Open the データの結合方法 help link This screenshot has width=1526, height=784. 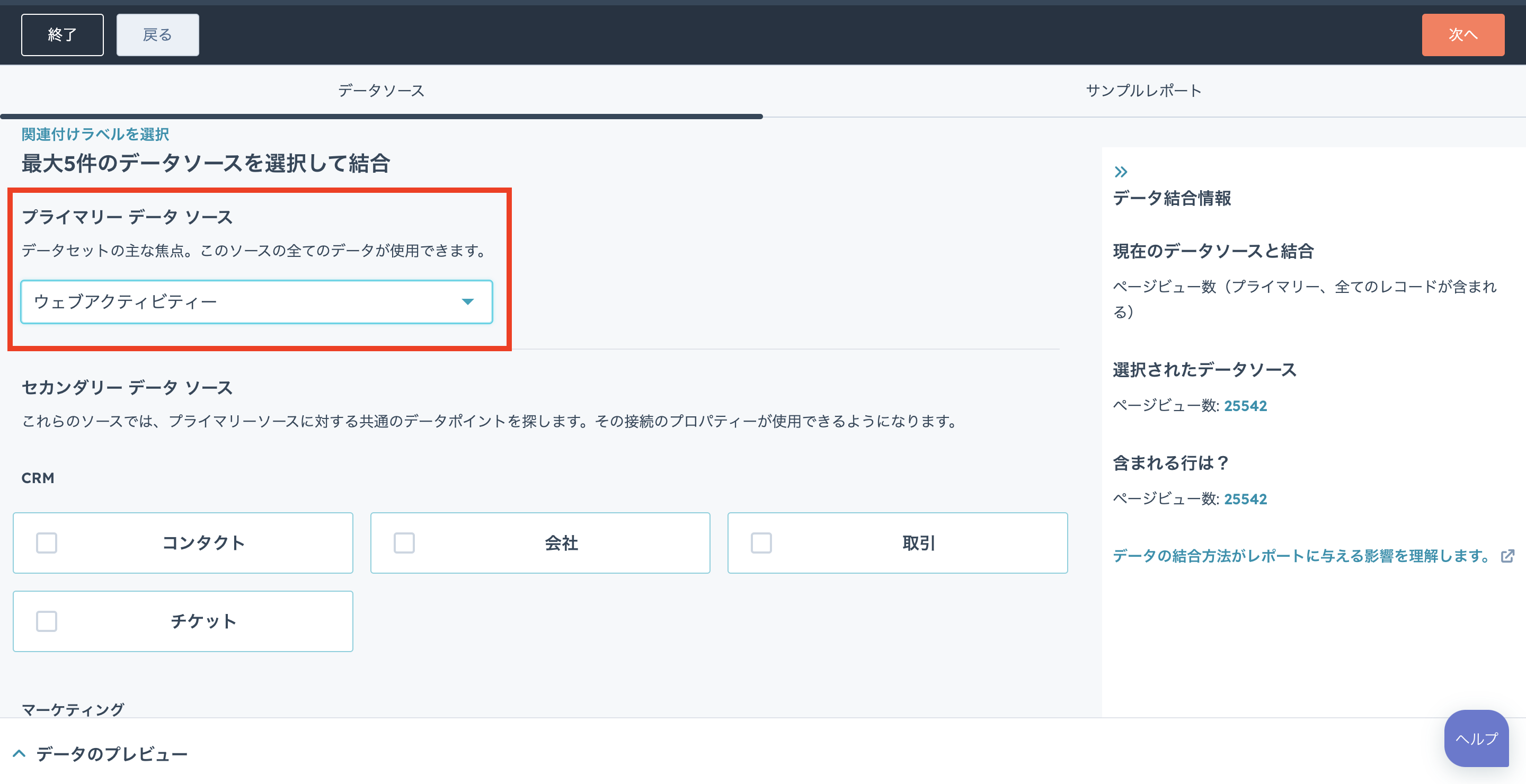pos(1301,556)
